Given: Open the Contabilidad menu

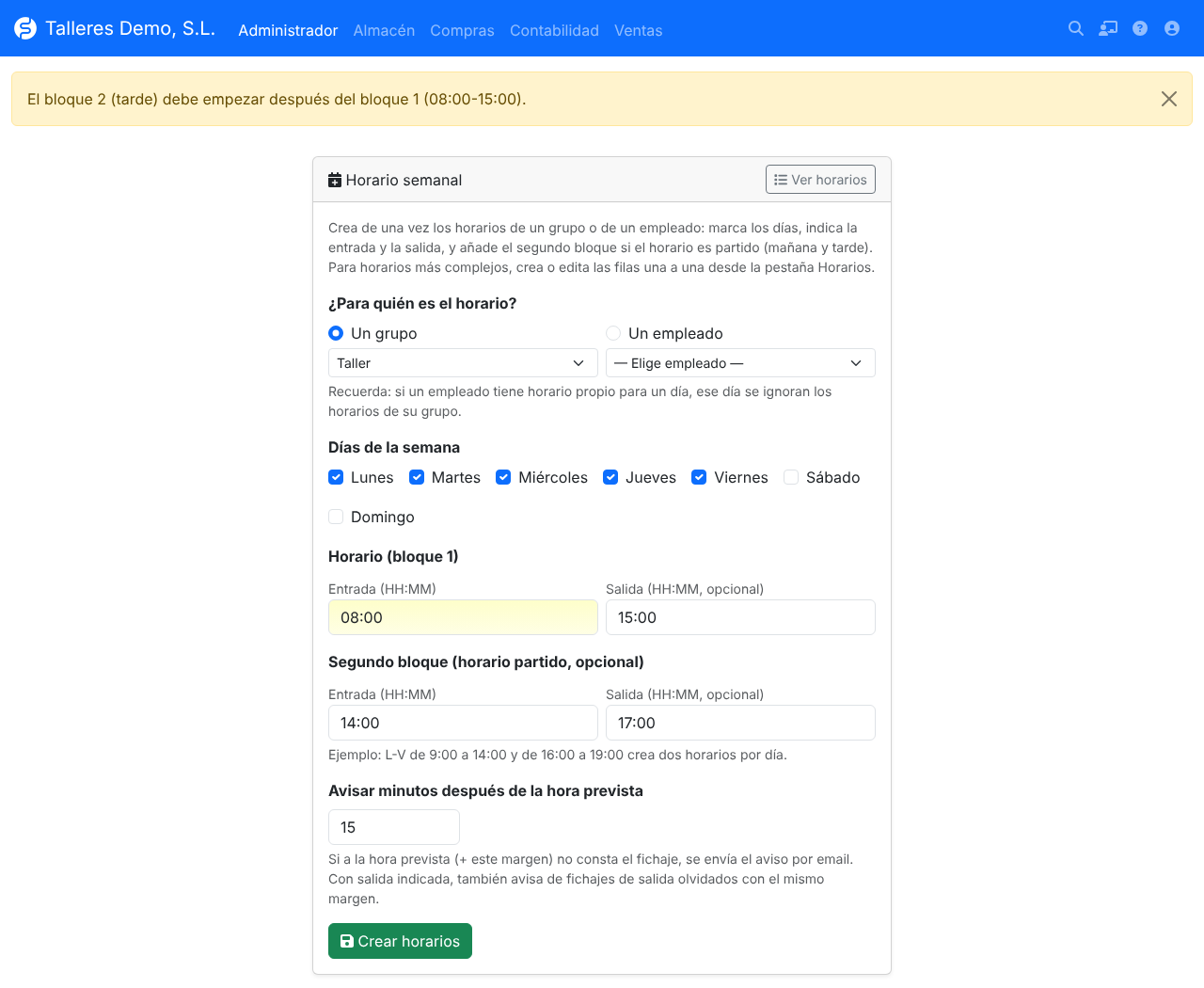Looking at the screenshot, I should pos(554,30).
